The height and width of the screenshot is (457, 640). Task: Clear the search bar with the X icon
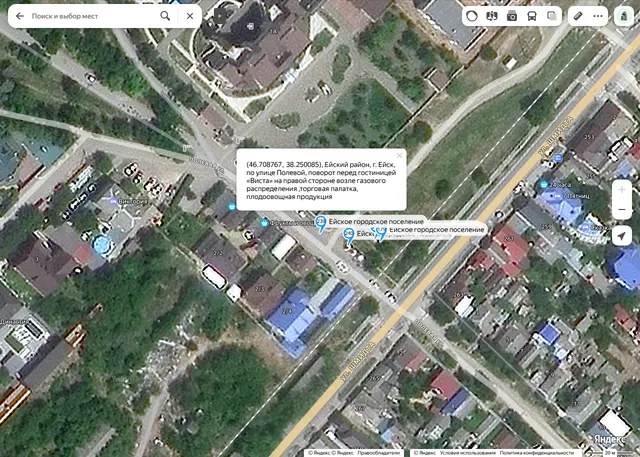[x=190, y=16]
